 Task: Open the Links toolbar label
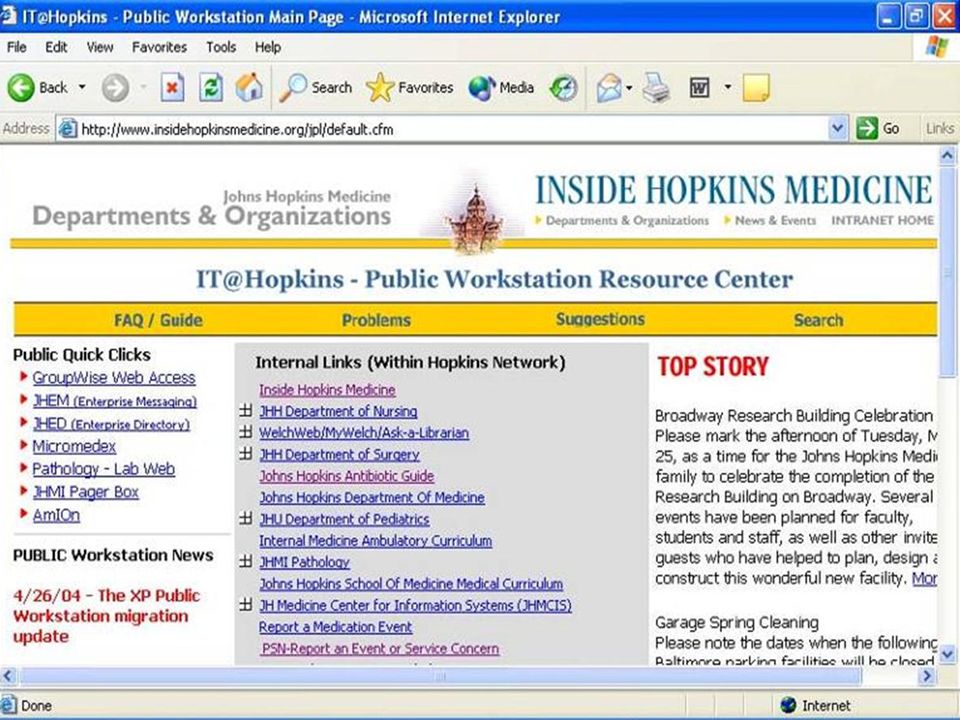(x=939, y=129)
